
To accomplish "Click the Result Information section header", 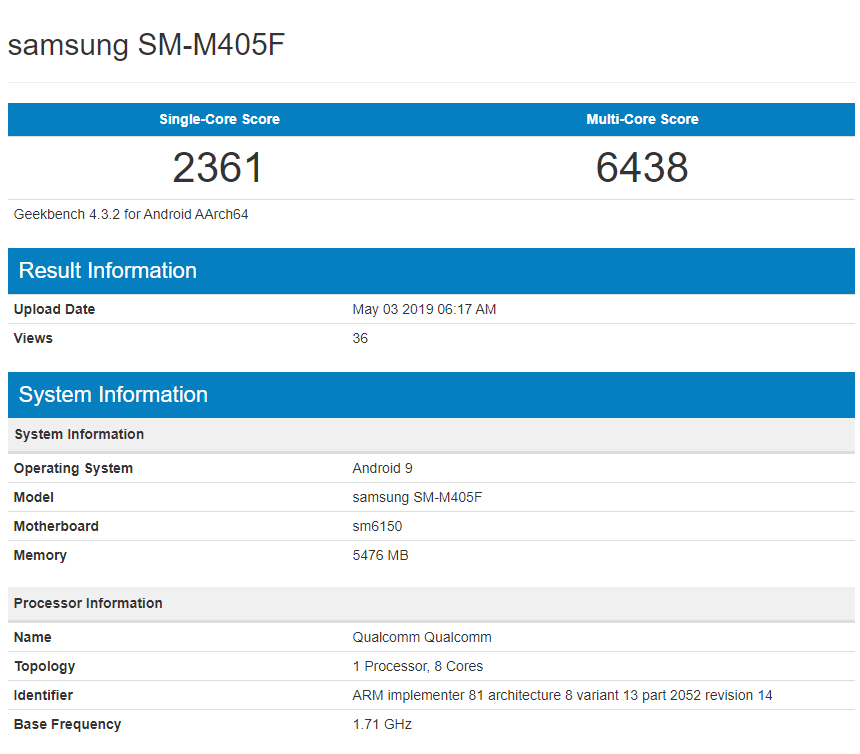I will click(108, 271).
